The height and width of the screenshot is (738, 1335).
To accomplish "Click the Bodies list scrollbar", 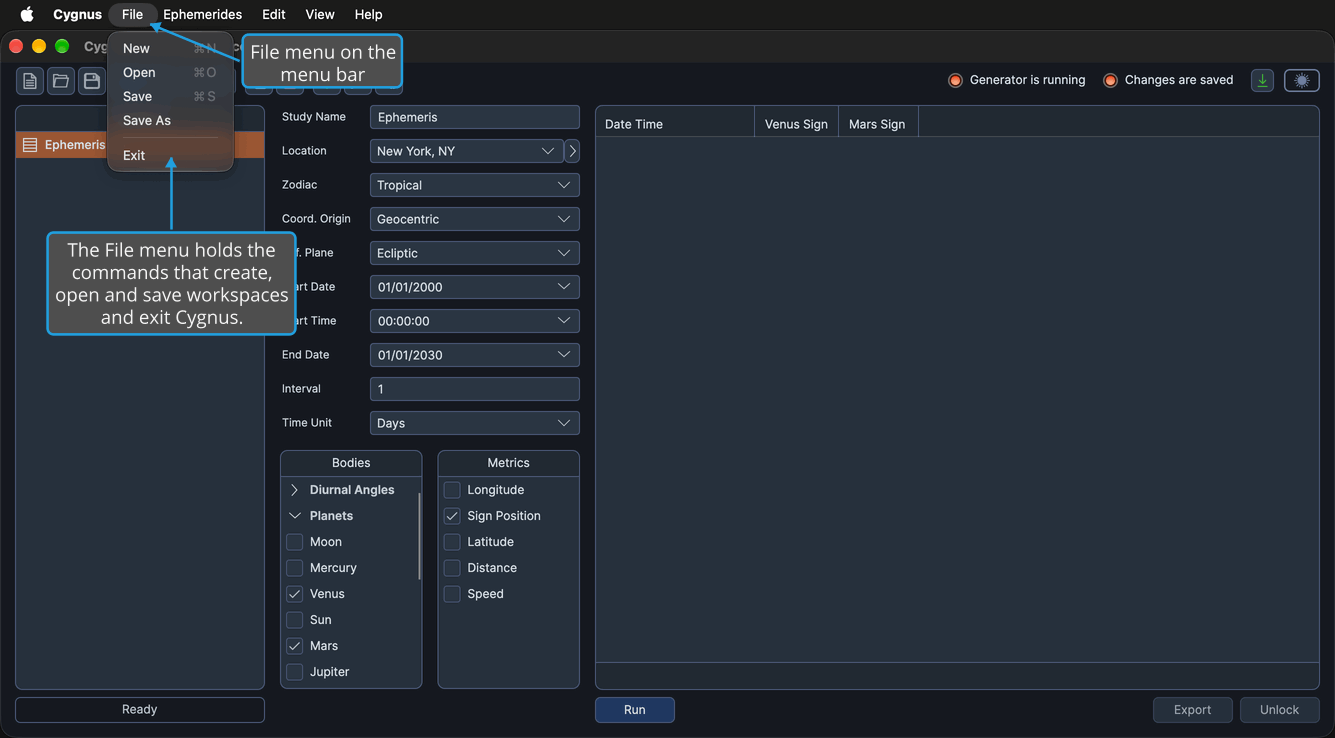I will click(x=419, y=536).
